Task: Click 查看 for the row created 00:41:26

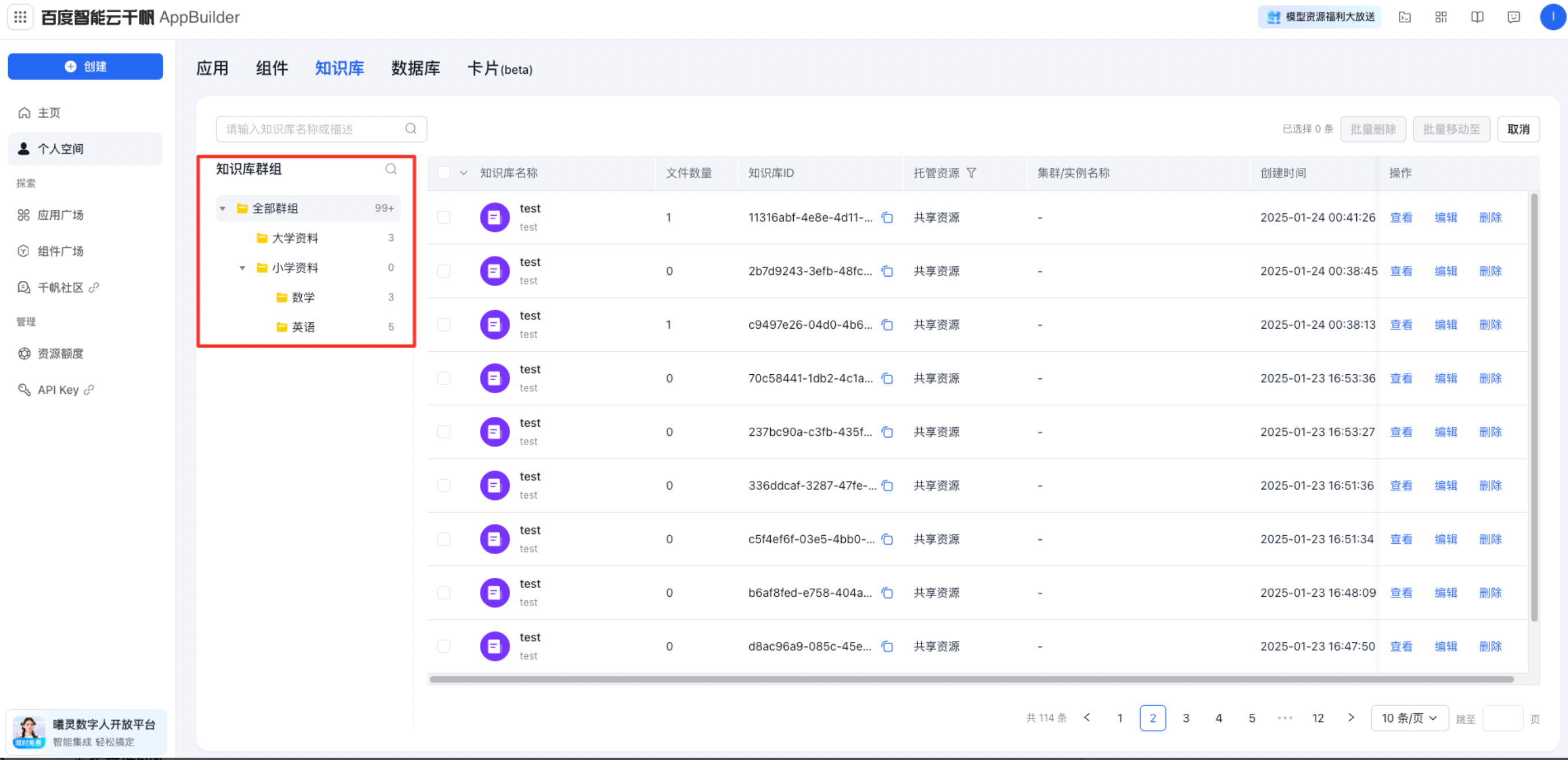Action: [x=1401, y=217]
